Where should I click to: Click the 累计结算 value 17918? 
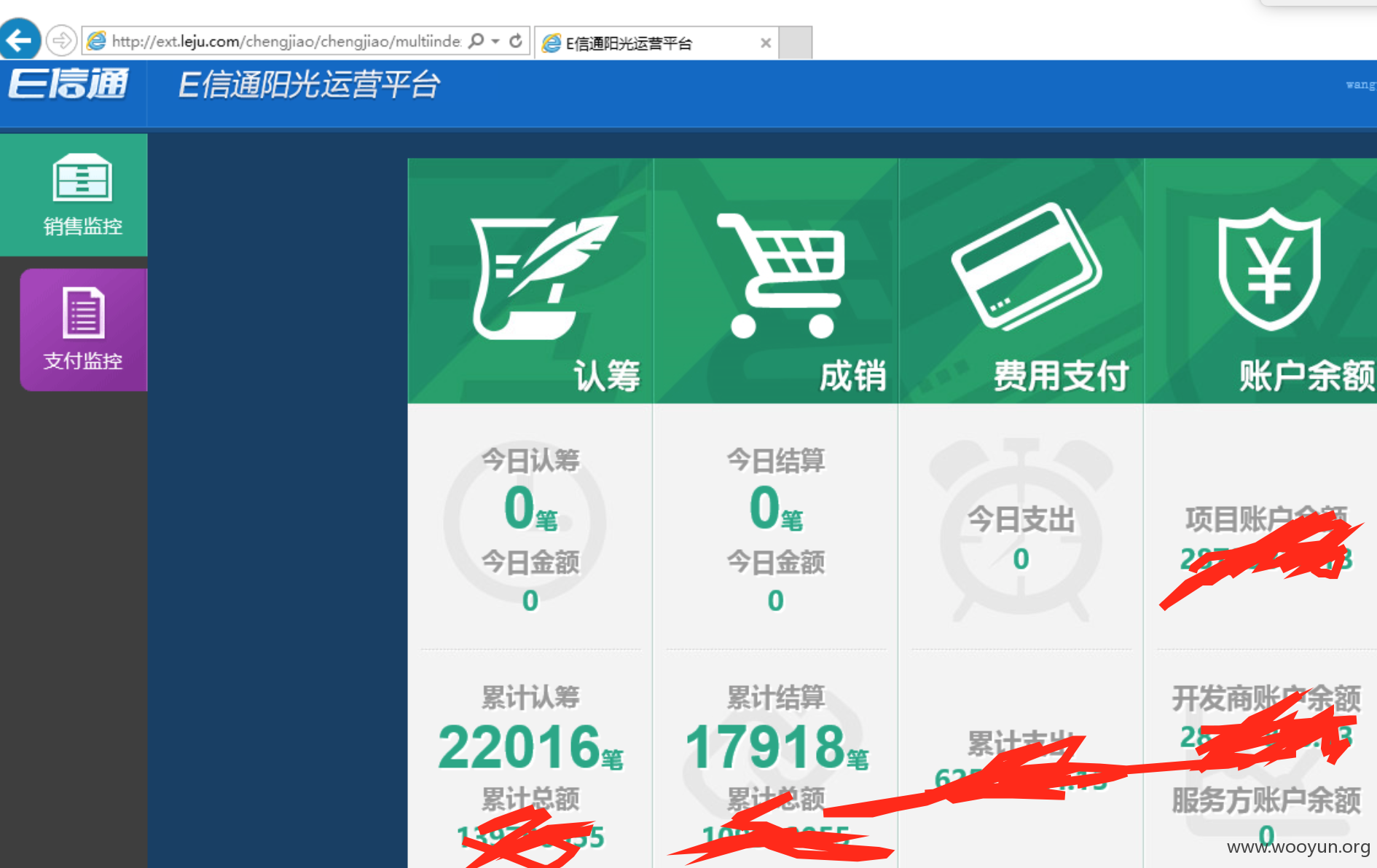(764, 747)
